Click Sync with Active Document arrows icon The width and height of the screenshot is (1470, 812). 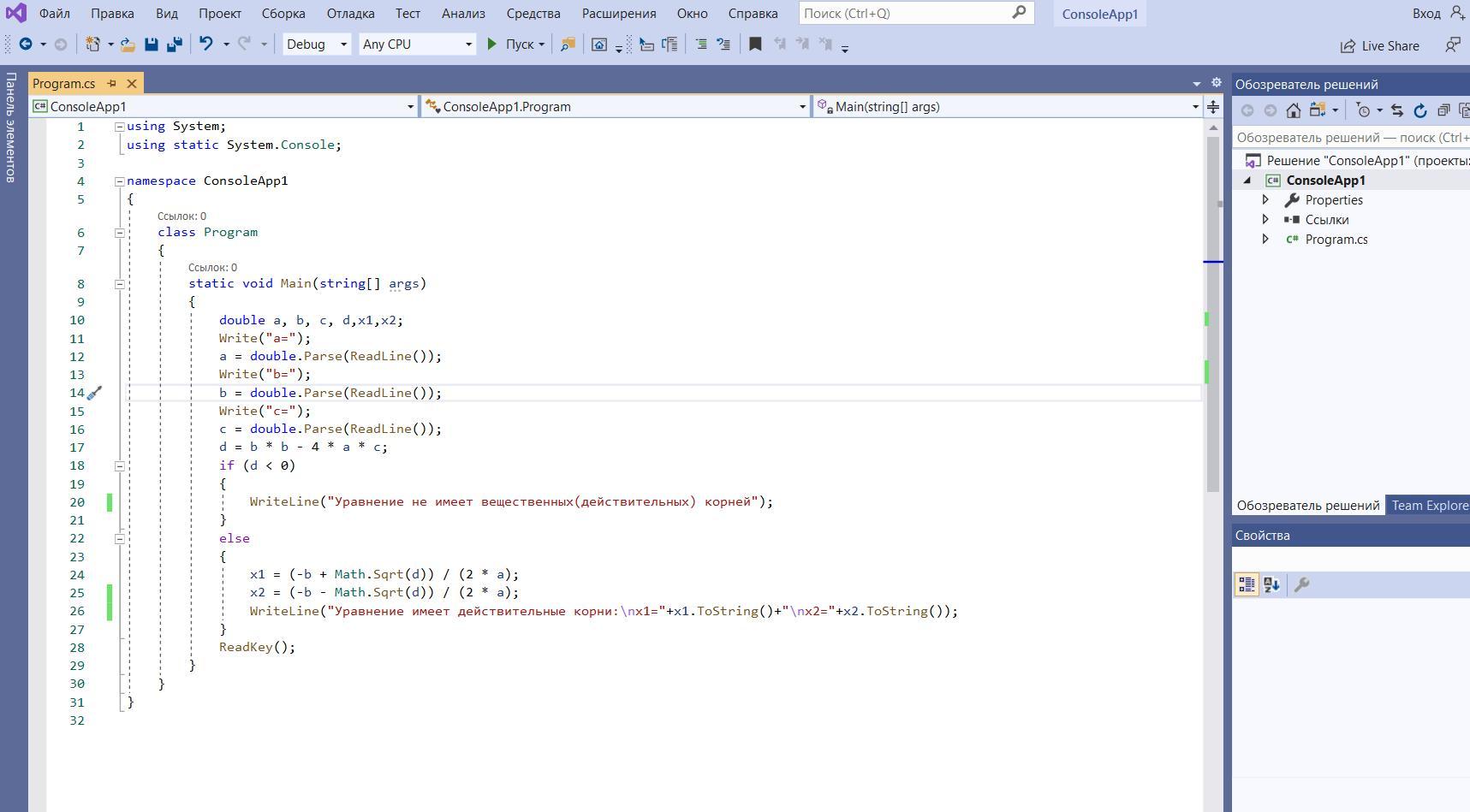click(1397, 110)
